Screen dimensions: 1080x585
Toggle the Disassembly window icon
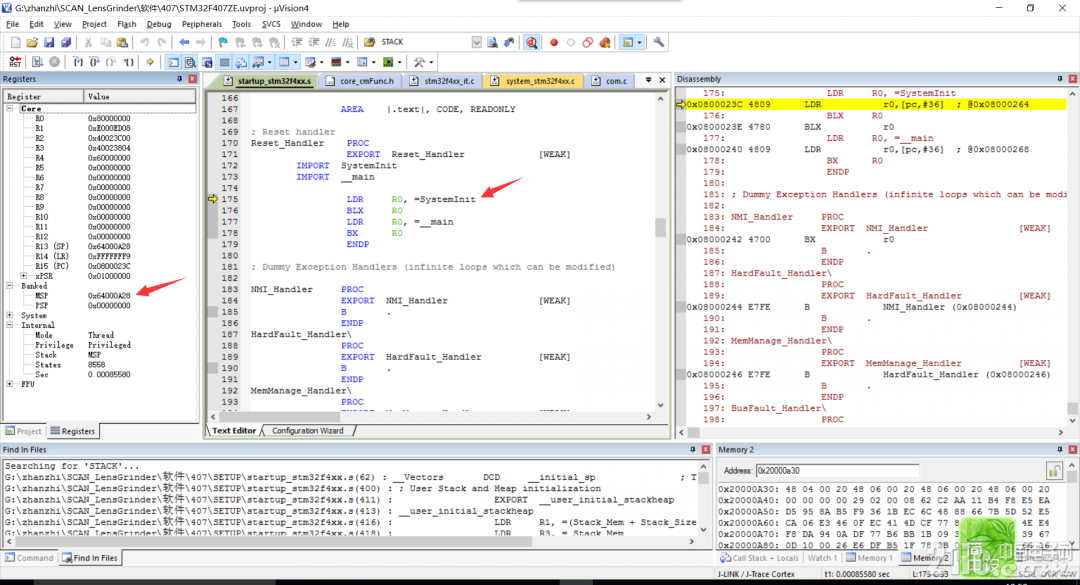(x=190, y=62)
